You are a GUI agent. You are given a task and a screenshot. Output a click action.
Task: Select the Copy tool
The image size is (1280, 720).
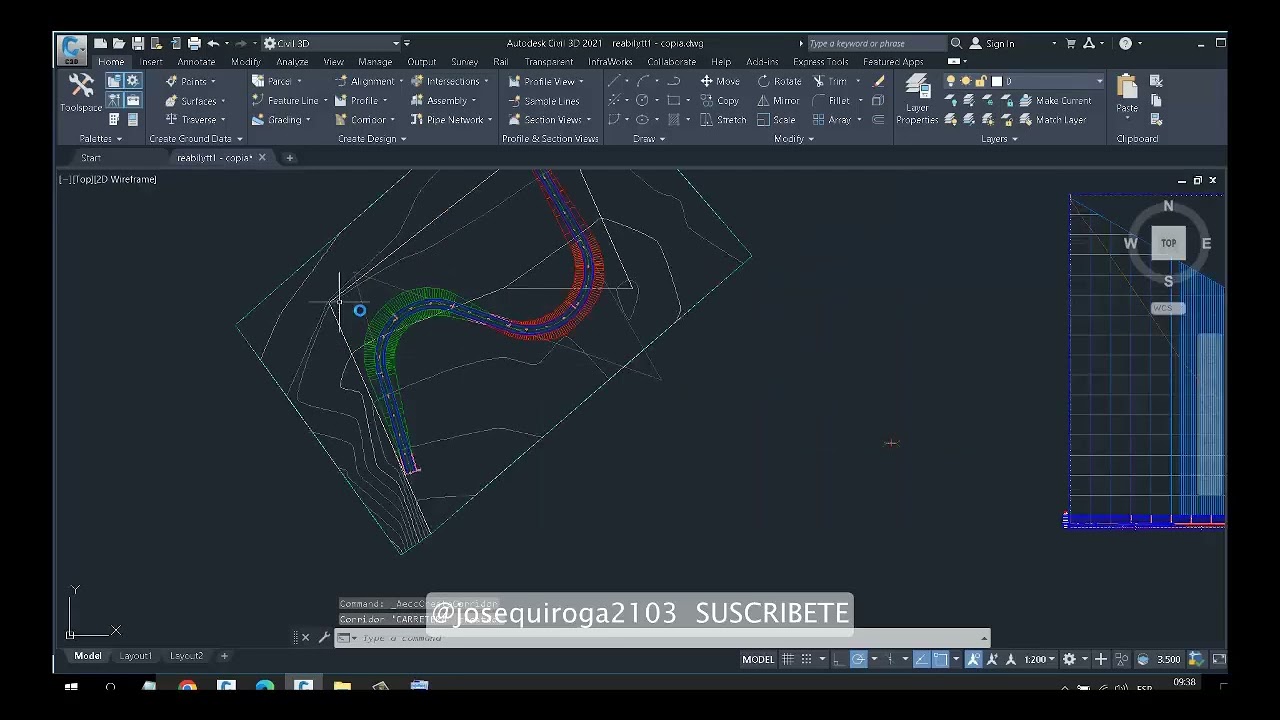click(x=720, y=100)
